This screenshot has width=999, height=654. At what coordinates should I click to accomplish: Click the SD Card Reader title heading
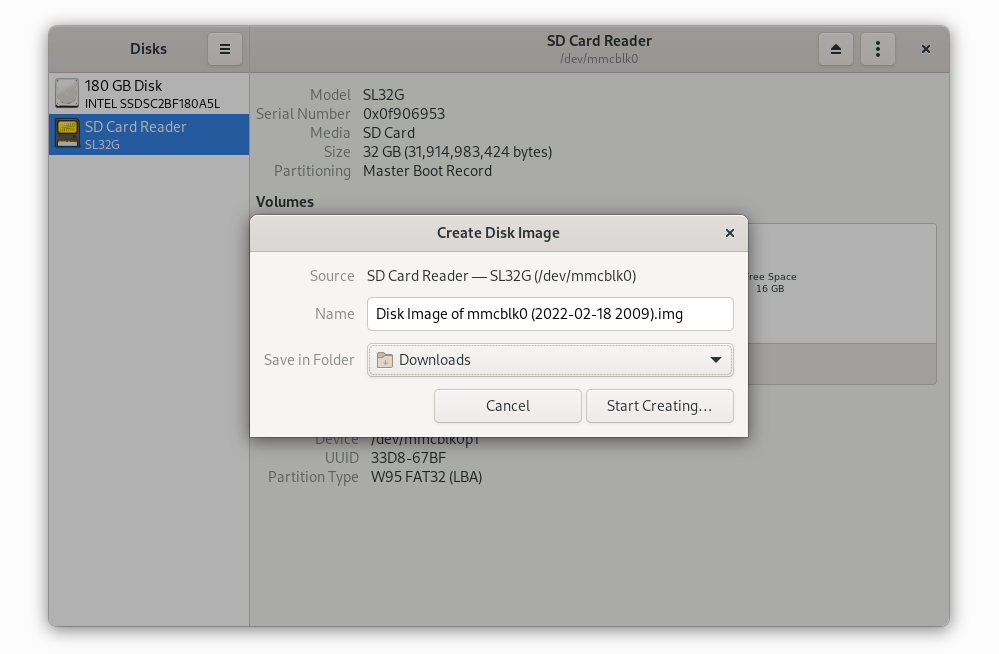(x=598, y=40)
